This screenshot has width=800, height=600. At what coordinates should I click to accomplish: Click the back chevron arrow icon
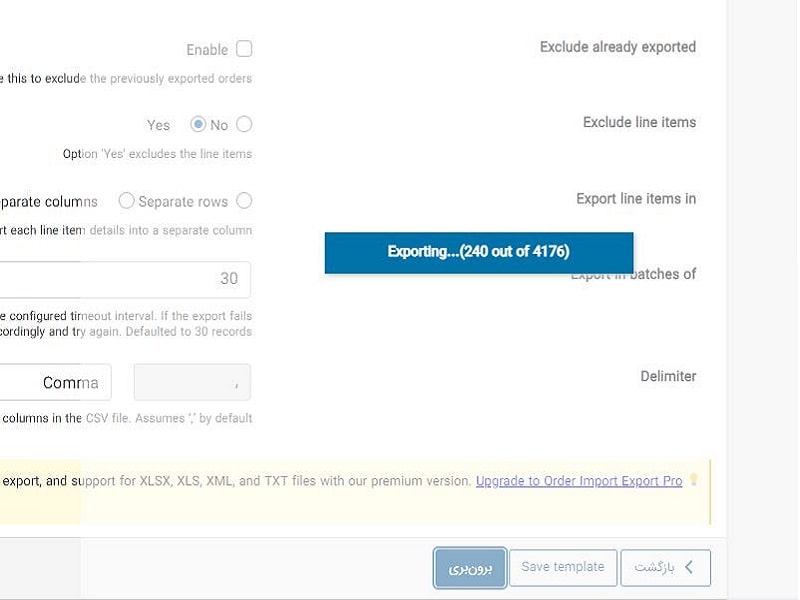(689, 567)
